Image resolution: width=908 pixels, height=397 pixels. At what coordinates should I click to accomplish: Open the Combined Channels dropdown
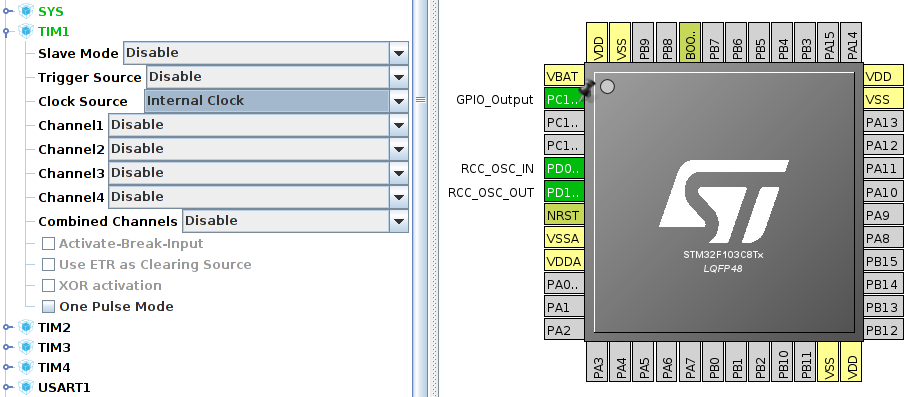295,221
